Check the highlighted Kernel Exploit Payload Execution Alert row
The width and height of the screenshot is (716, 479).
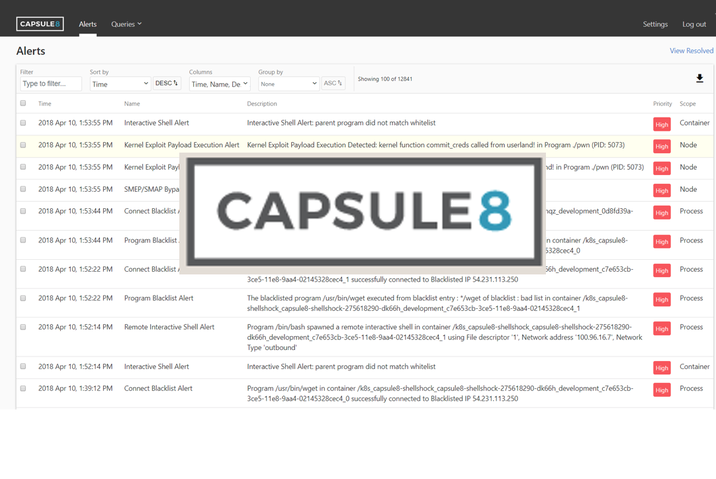23,145
